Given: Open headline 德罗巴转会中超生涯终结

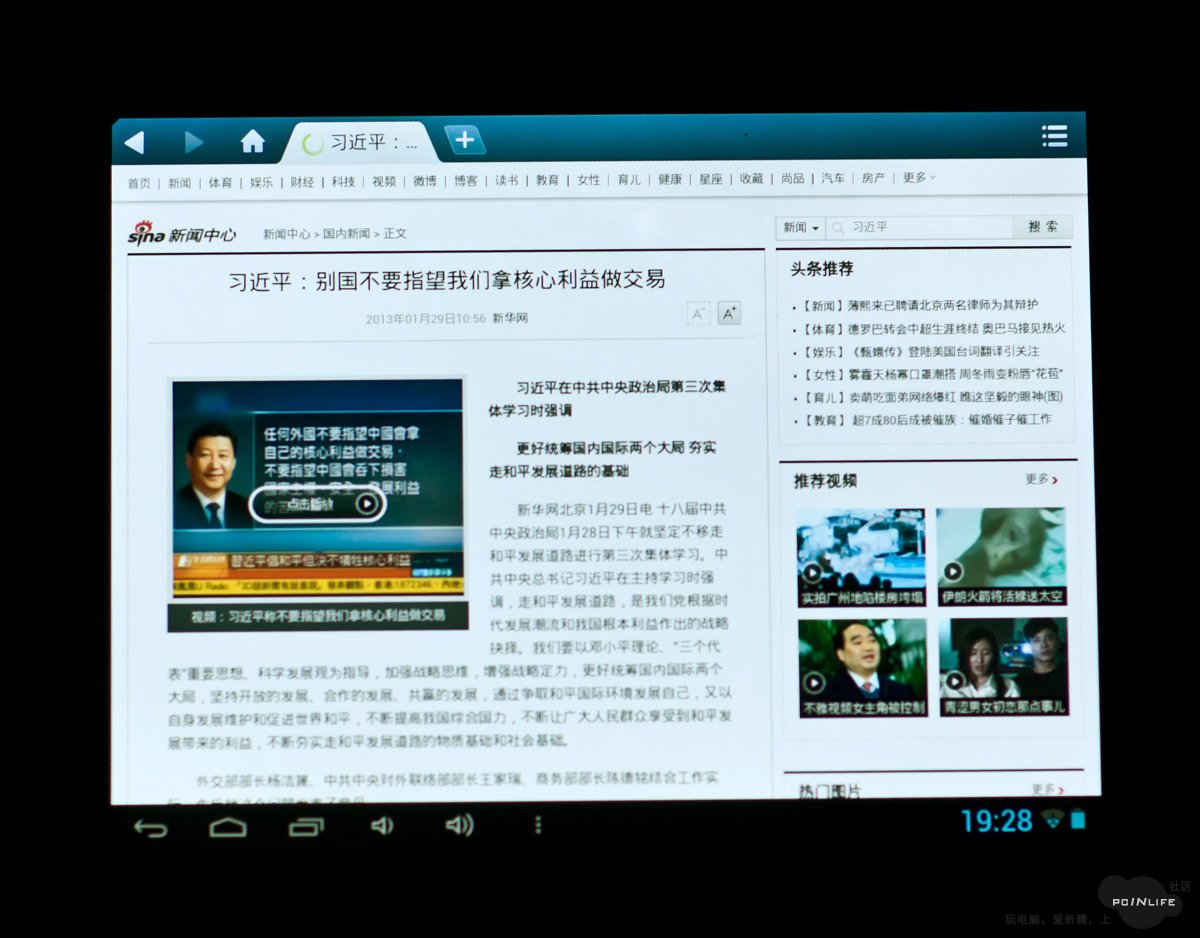Looking at the screenshot, I should pyautogui.click(x=956, y=328).
